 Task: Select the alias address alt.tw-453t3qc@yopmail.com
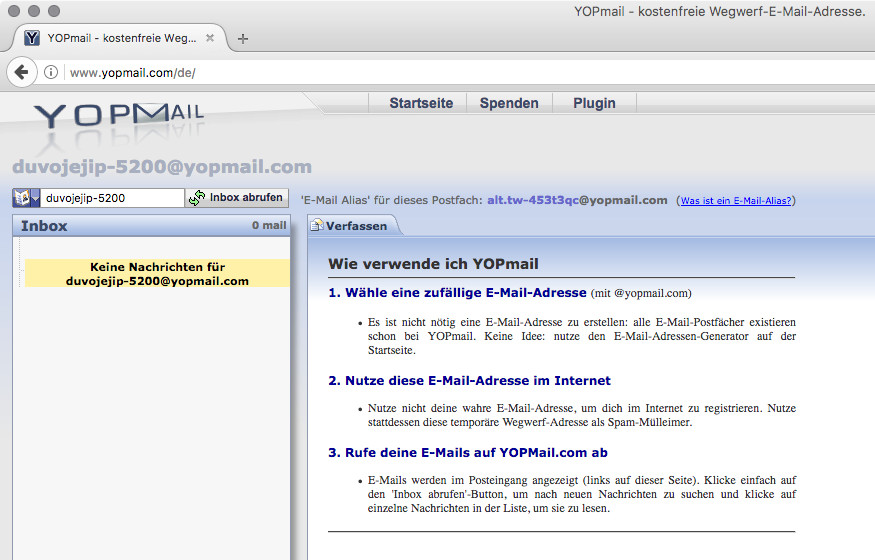coord(577,200)
